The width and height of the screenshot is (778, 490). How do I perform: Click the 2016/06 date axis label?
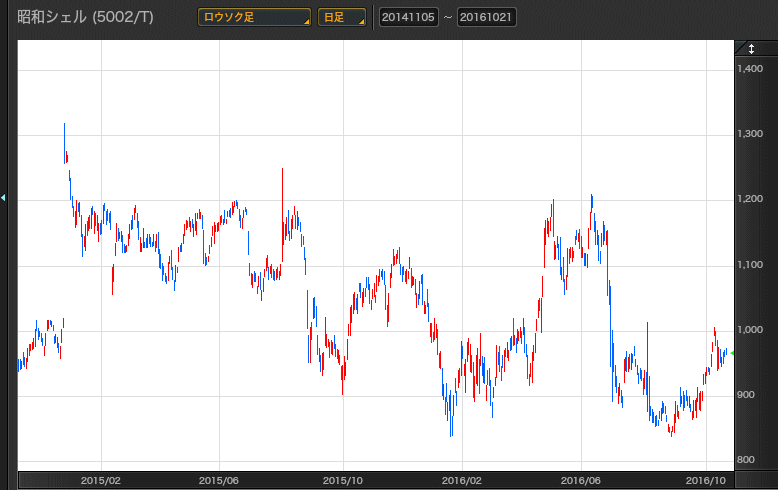(581, 481)
